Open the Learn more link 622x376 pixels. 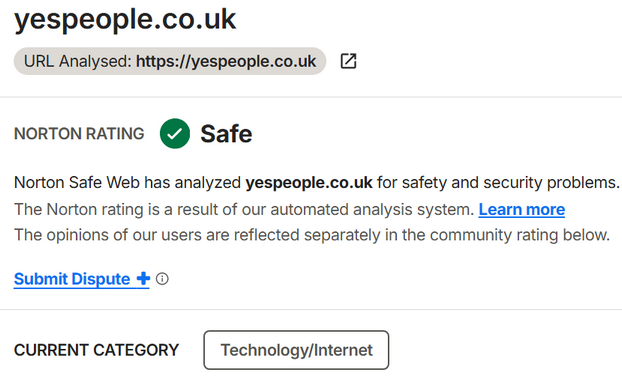point(522,209)
